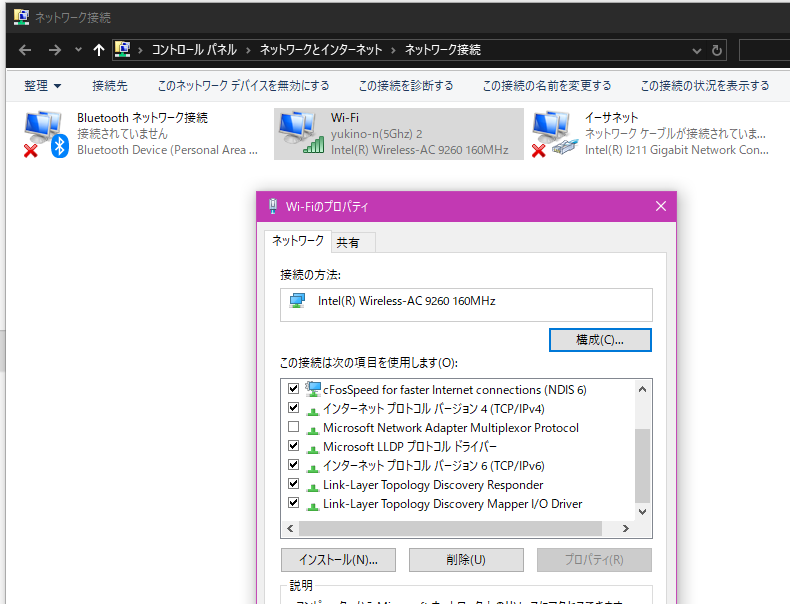Toggle TCP/IPv4 protocol checkbox
This screenshot has width=790, height=604.
(x=293, y=408)
